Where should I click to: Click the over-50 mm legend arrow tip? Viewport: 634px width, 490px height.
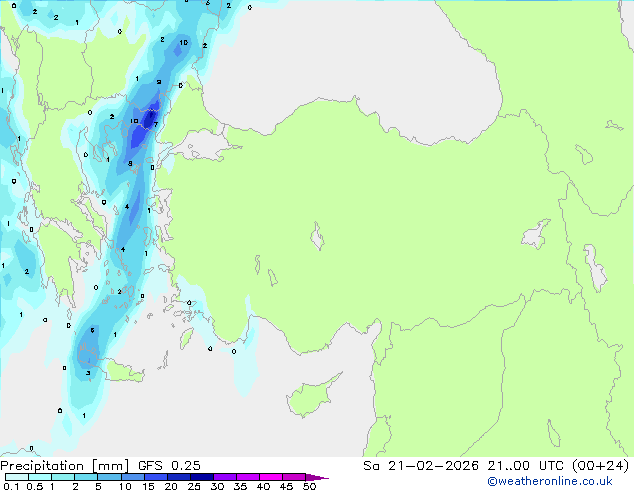[317, 477]
